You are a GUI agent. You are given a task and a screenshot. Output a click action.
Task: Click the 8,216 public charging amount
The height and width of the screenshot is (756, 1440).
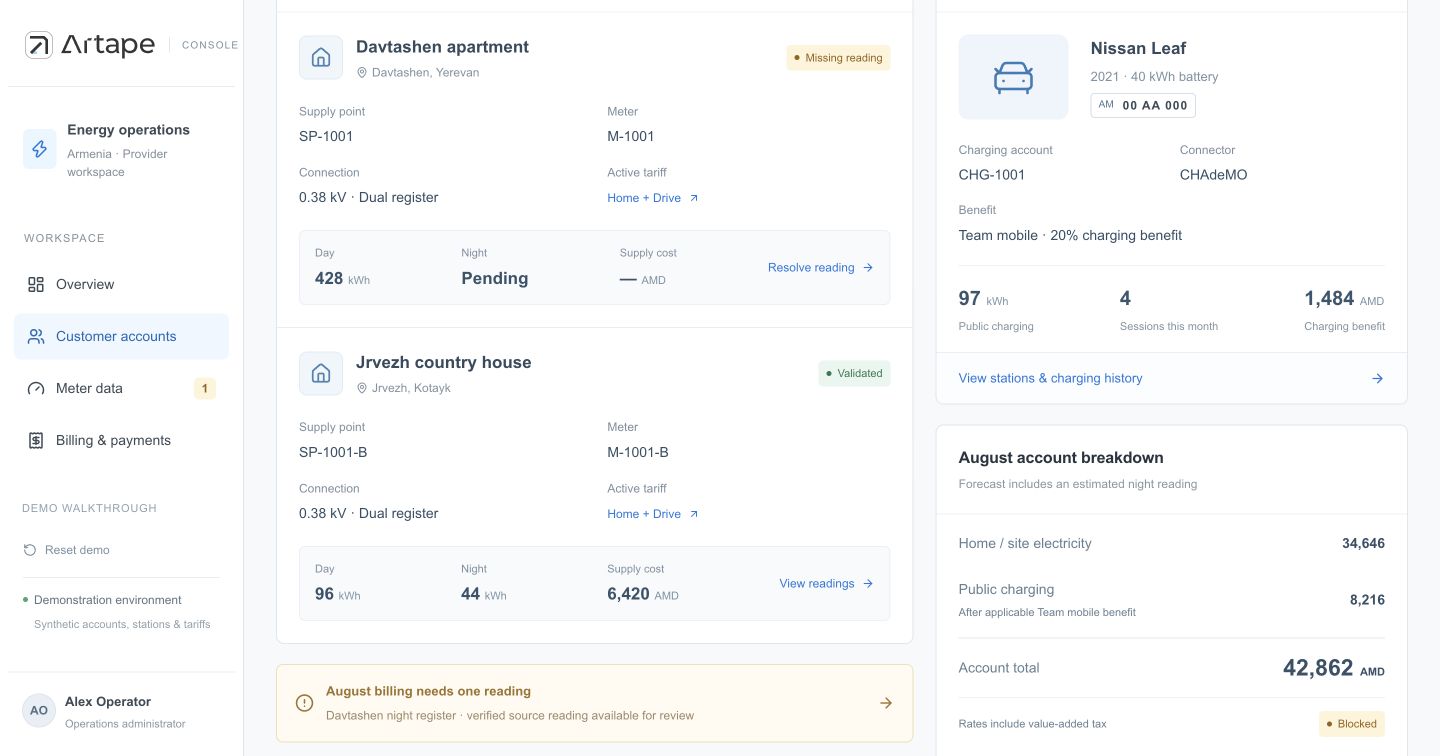point(1367,600)
